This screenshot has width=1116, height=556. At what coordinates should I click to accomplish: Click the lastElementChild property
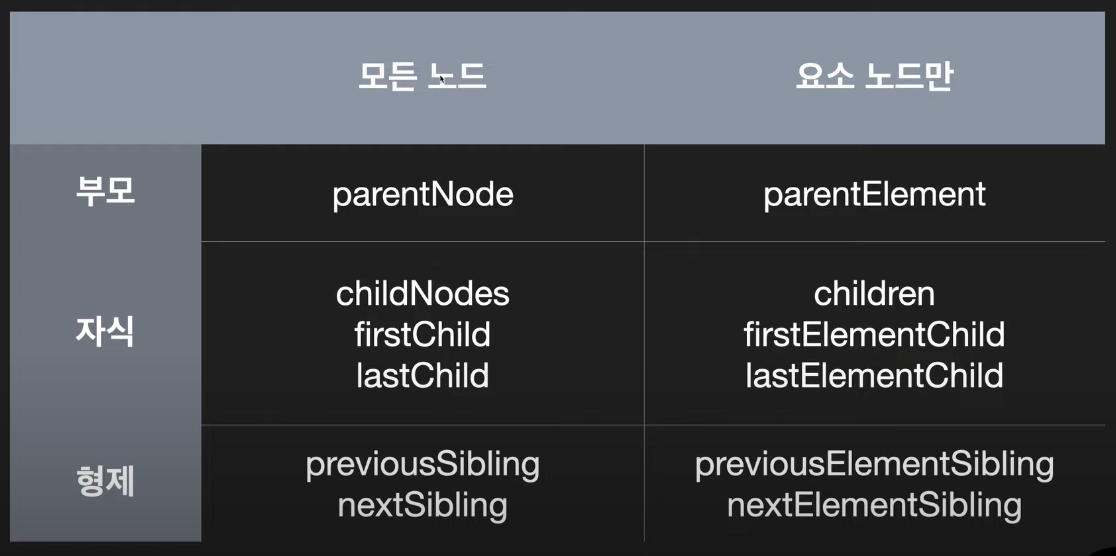(875, 376)
